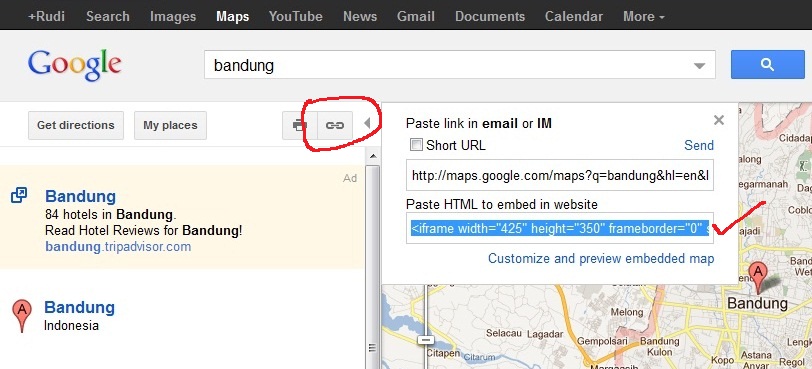Open bandung.tripadvisor.com link
This screenshot has height=369, width=812.
(x=118, y=246)
